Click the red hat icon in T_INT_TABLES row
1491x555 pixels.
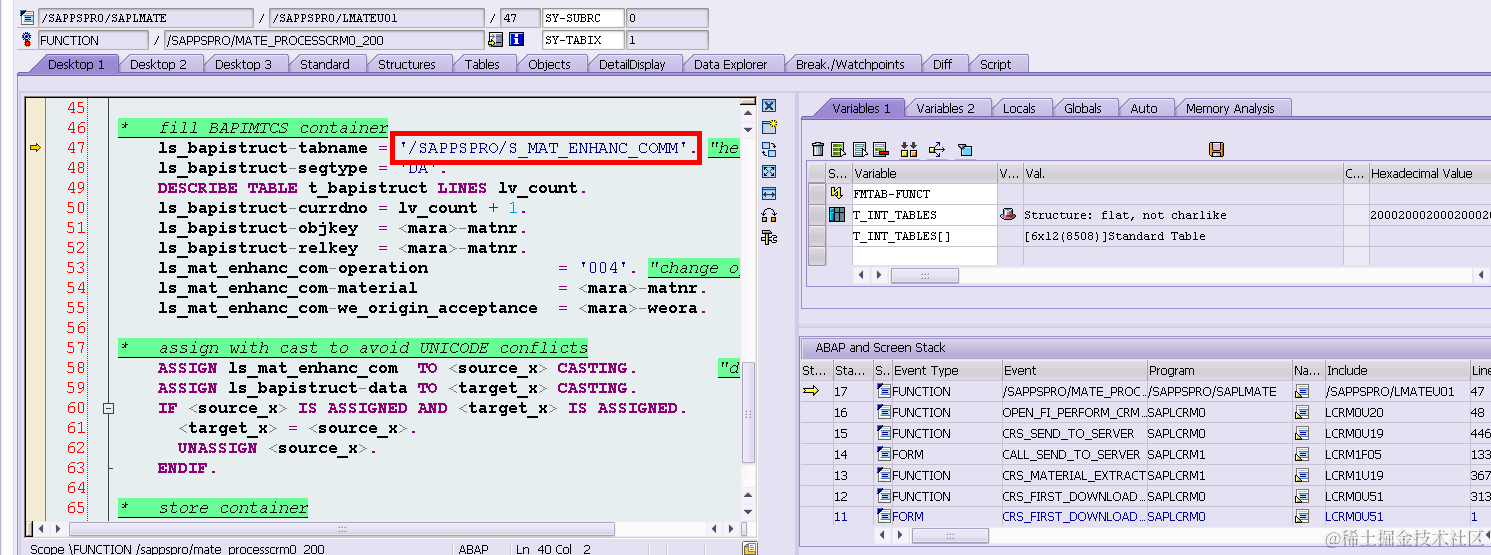(1008, 215)
